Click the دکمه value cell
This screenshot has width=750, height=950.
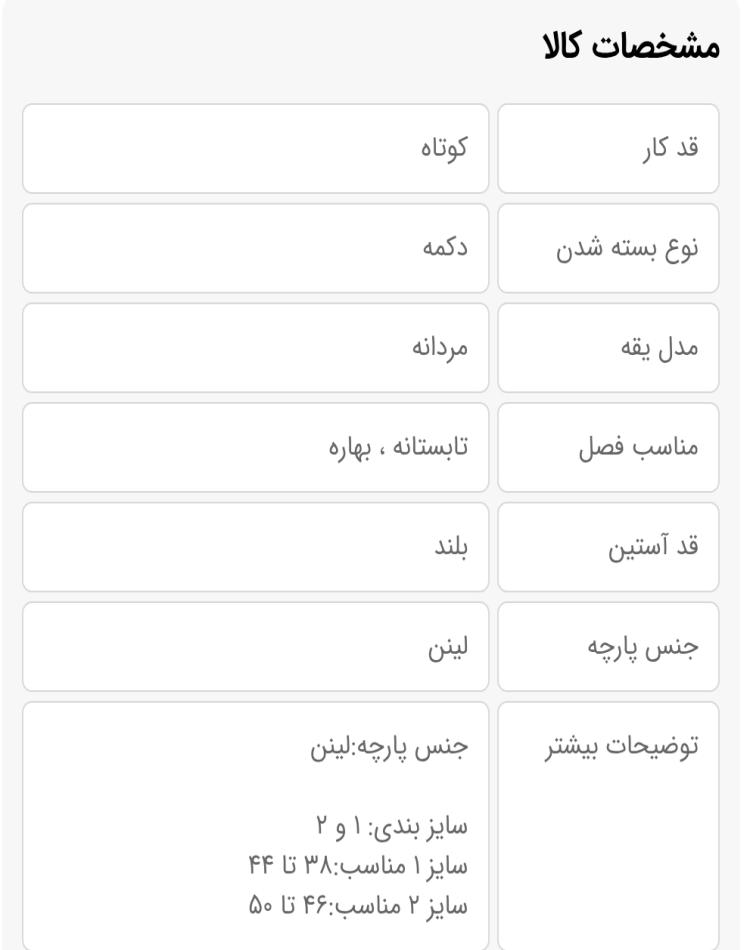click(x=256, y=248)
